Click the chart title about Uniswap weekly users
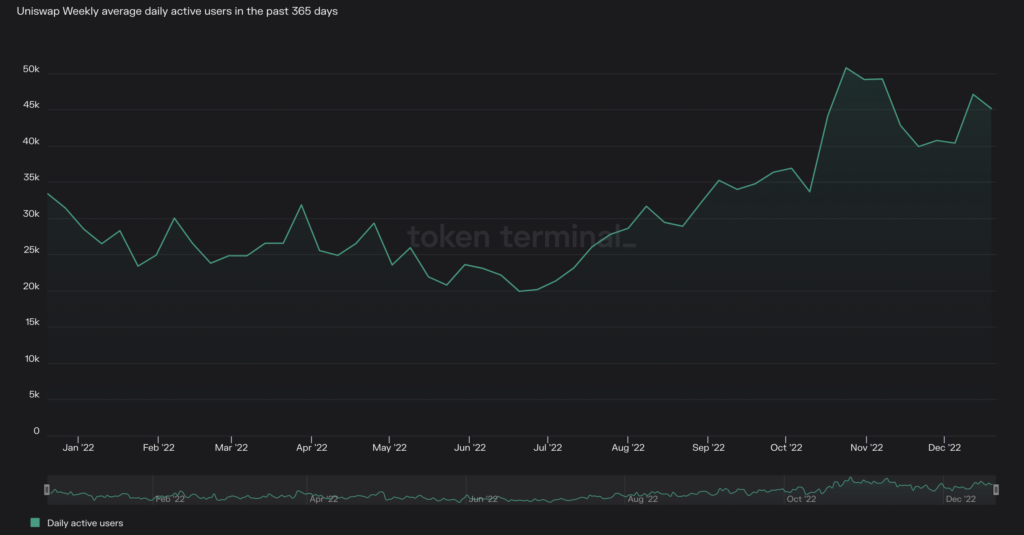Screen dimensions: 1024x535 177,11
